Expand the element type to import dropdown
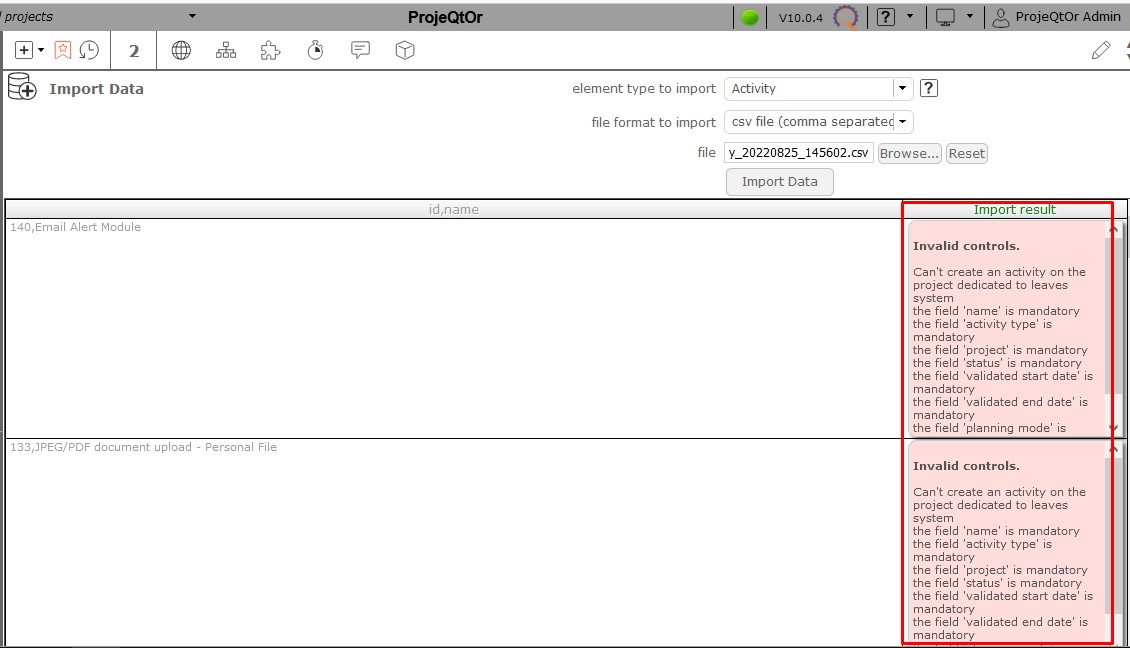Viewport: 1130px width, 648px height. [903, 88]
